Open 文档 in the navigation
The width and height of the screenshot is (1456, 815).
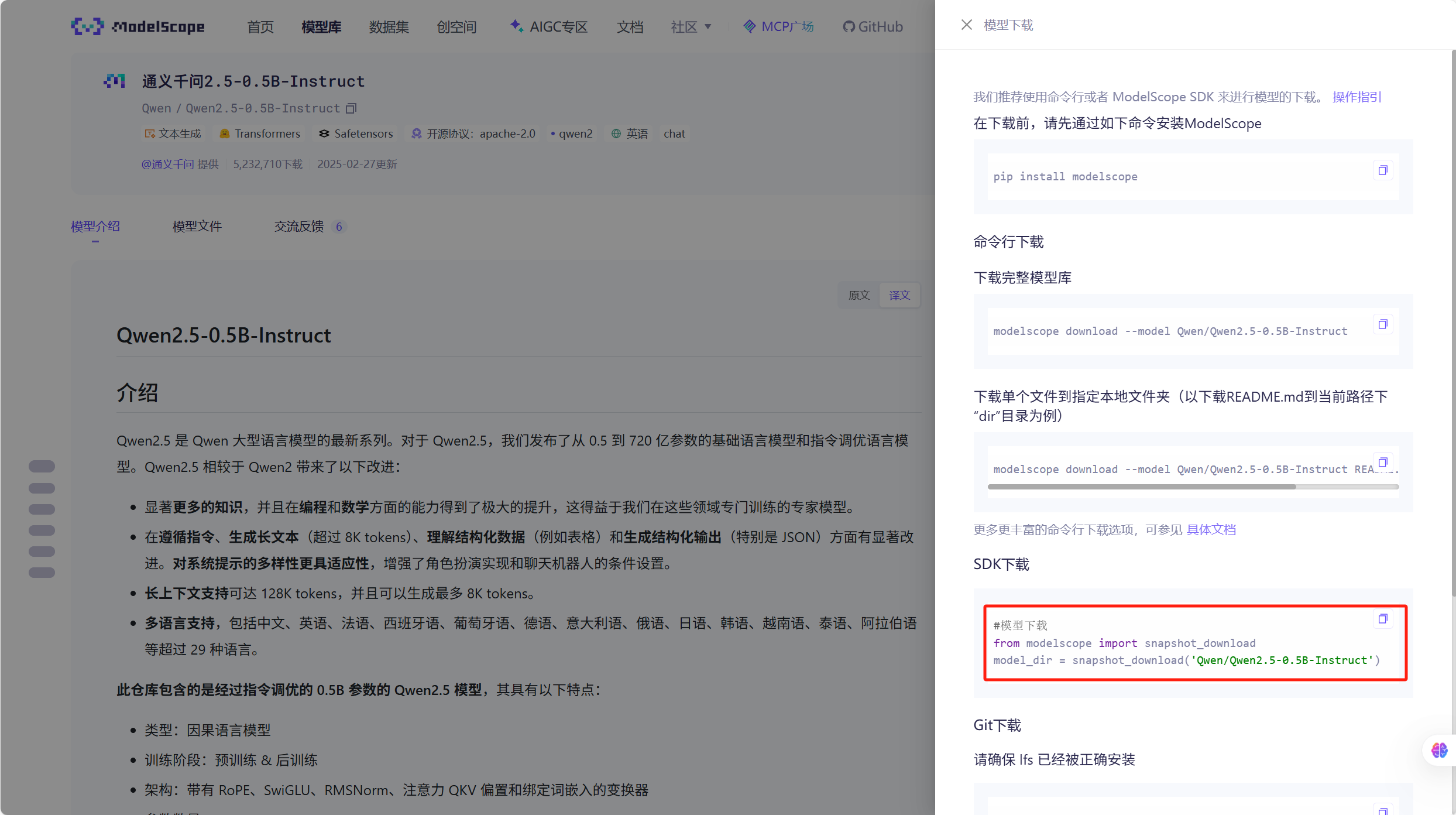tap(630, 27)
